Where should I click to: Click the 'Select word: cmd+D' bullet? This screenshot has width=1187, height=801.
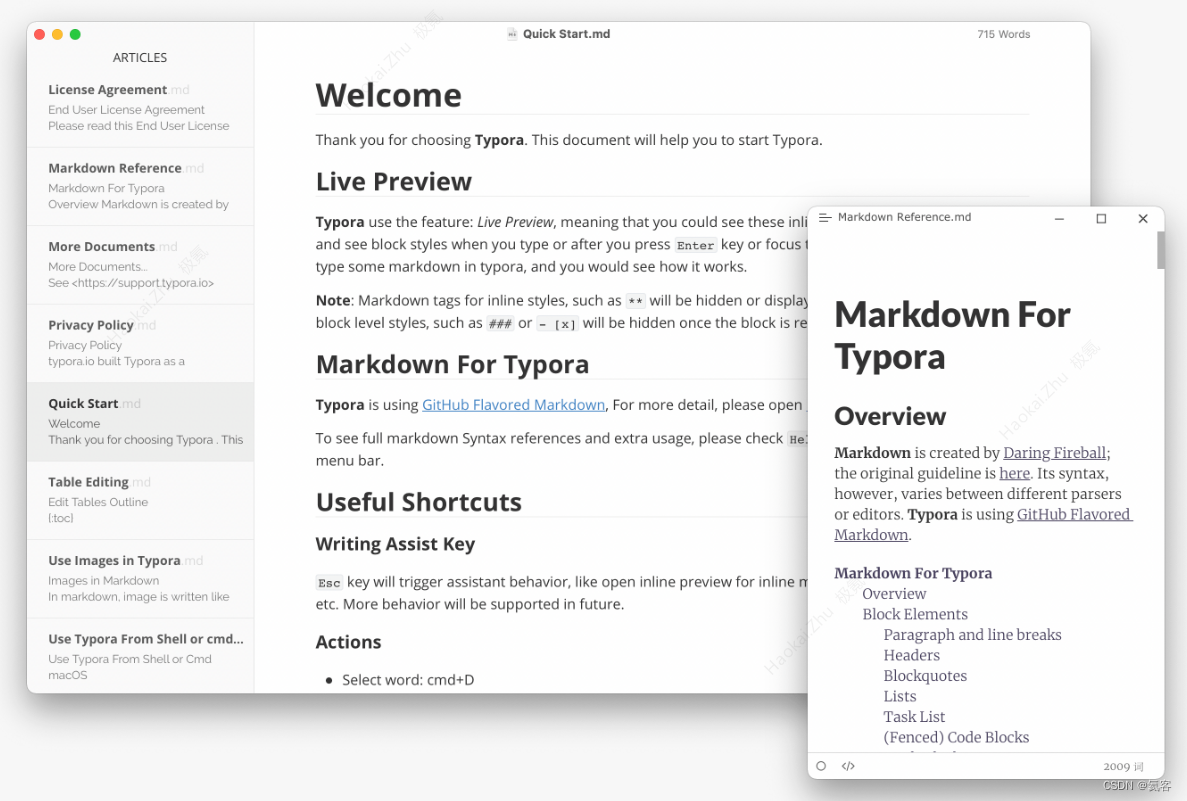click(x=408, y=680)
